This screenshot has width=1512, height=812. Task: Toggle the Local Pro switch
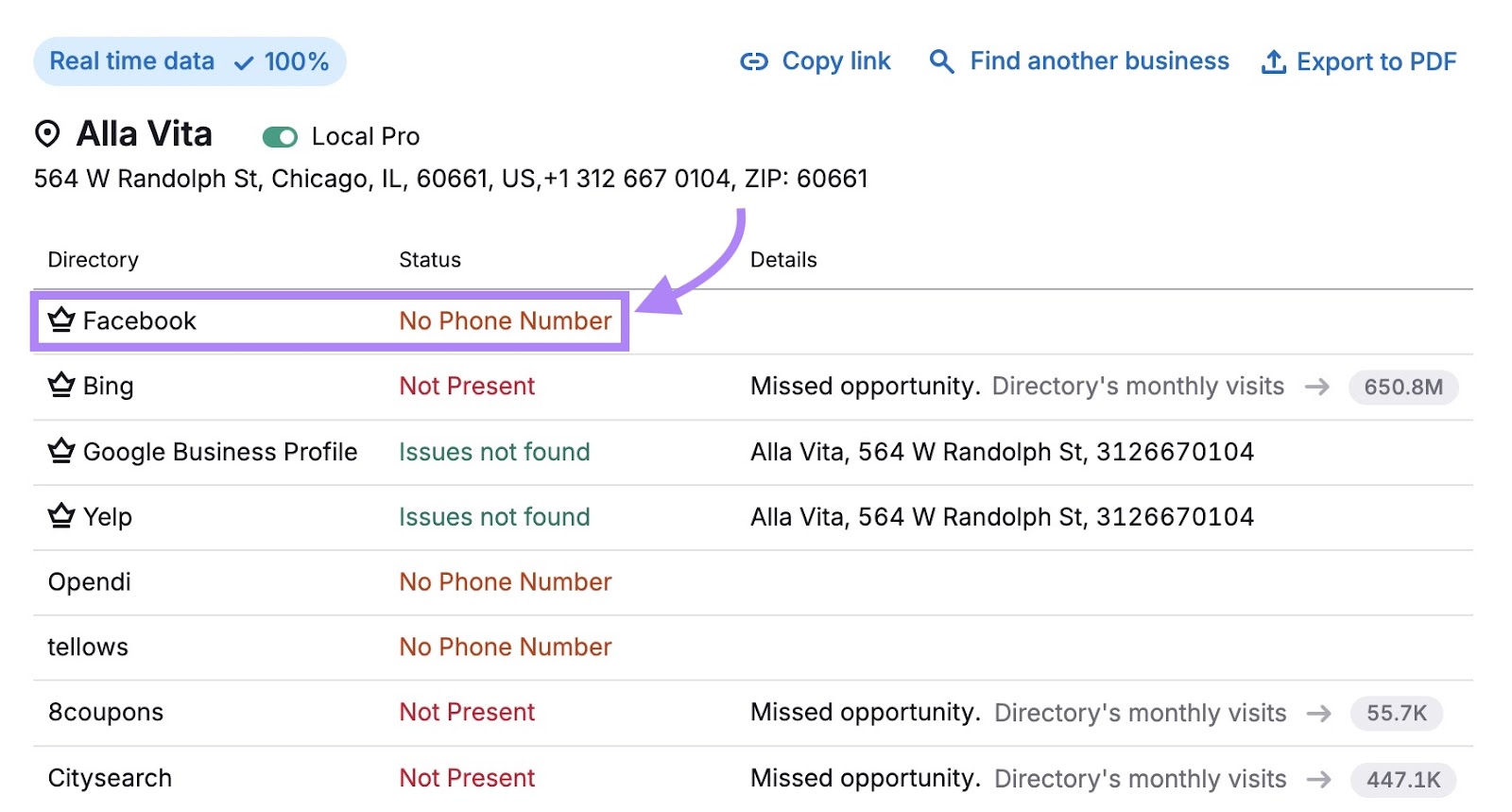[x=280, y=137]
